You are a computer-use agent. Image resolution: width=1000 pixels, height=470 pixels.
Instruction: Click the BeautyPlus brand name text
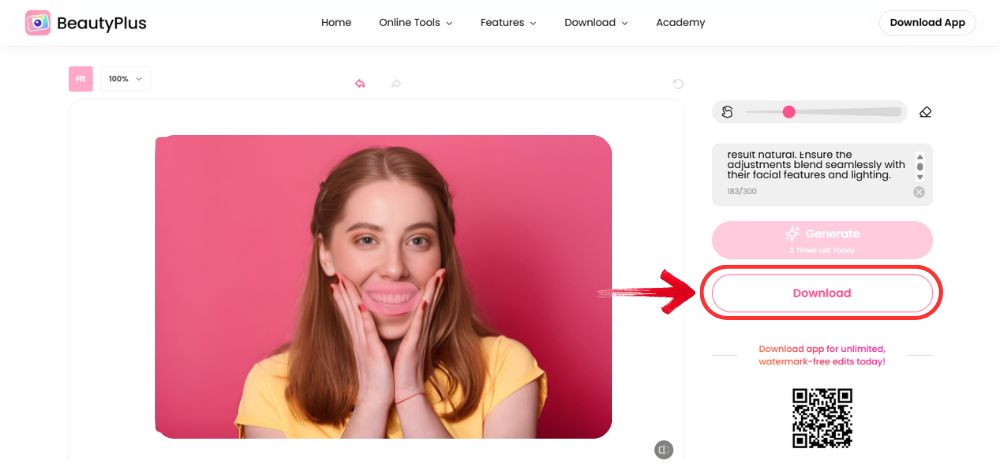coord(101,24)
